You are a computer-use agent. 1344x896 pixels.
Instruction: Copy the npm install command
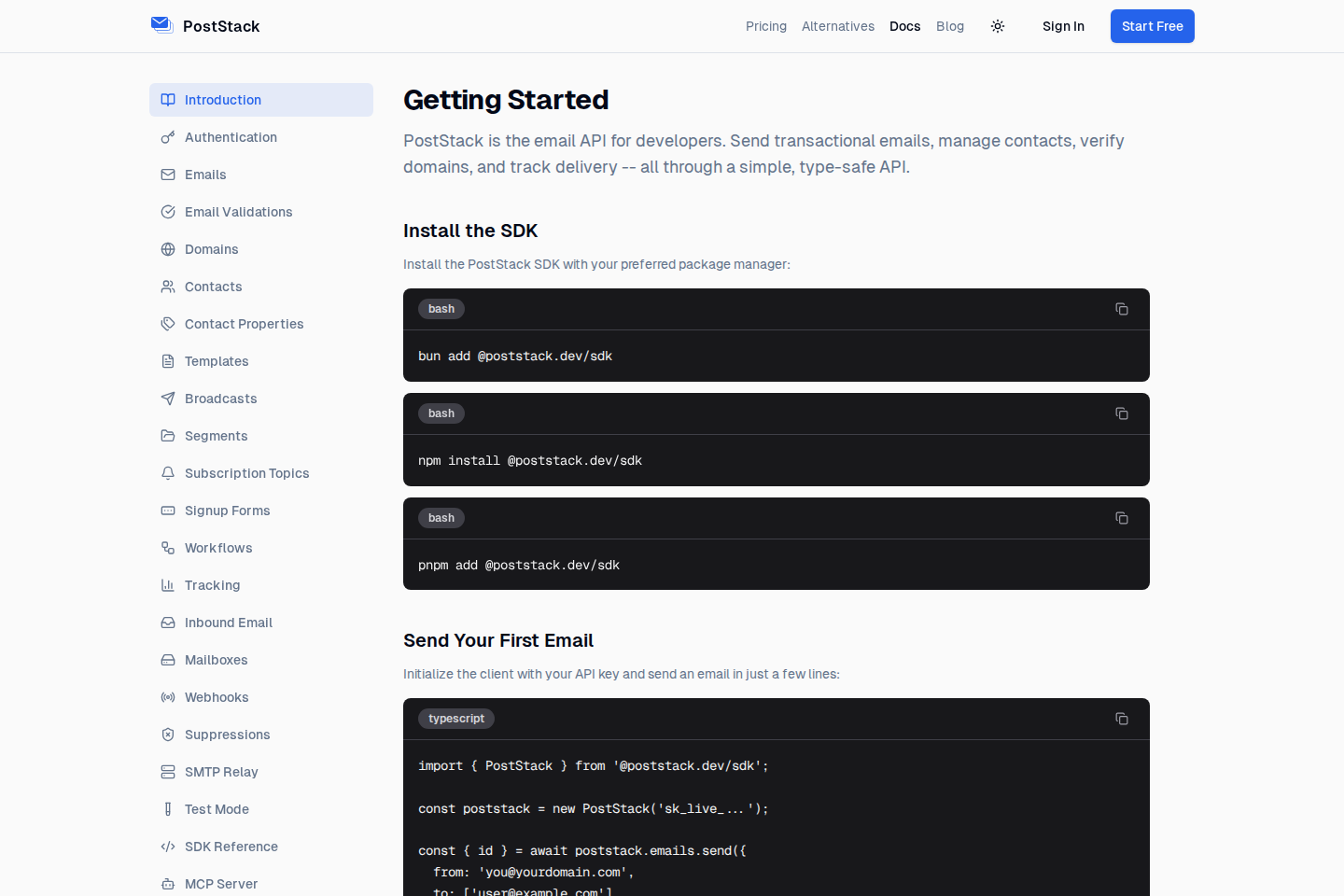point(1122,413)
